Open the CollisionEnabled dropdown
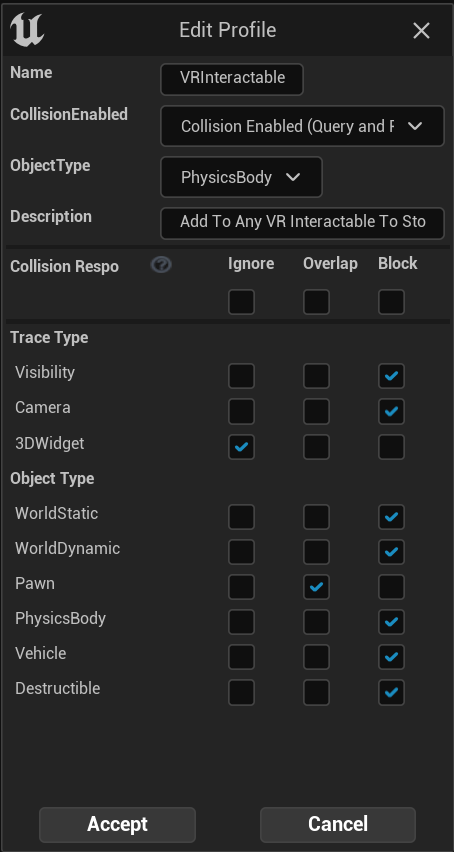 click(302, 126)
